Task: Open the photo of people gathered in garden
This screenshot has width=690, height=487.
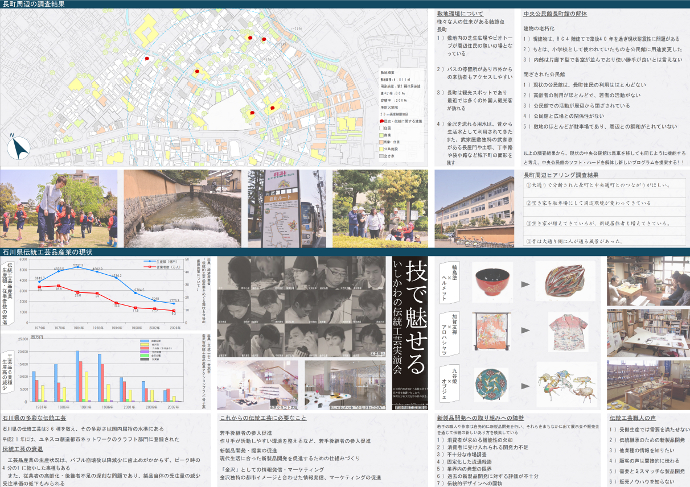Action: (380, 209)
